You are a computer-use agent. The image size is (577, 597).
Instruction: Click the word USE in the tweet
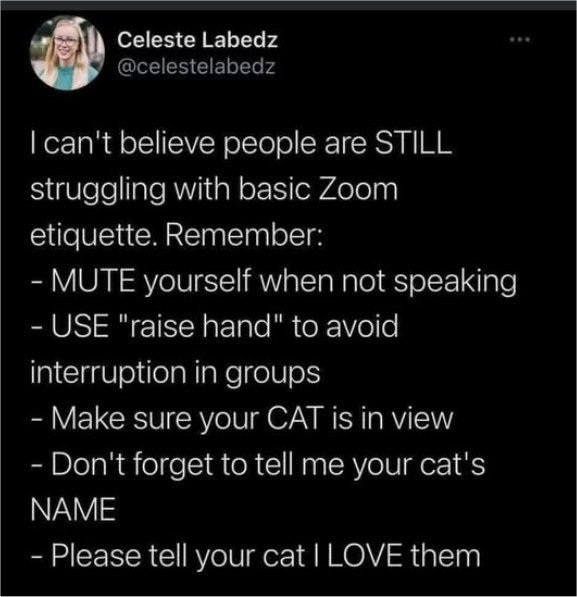(80, 327)
